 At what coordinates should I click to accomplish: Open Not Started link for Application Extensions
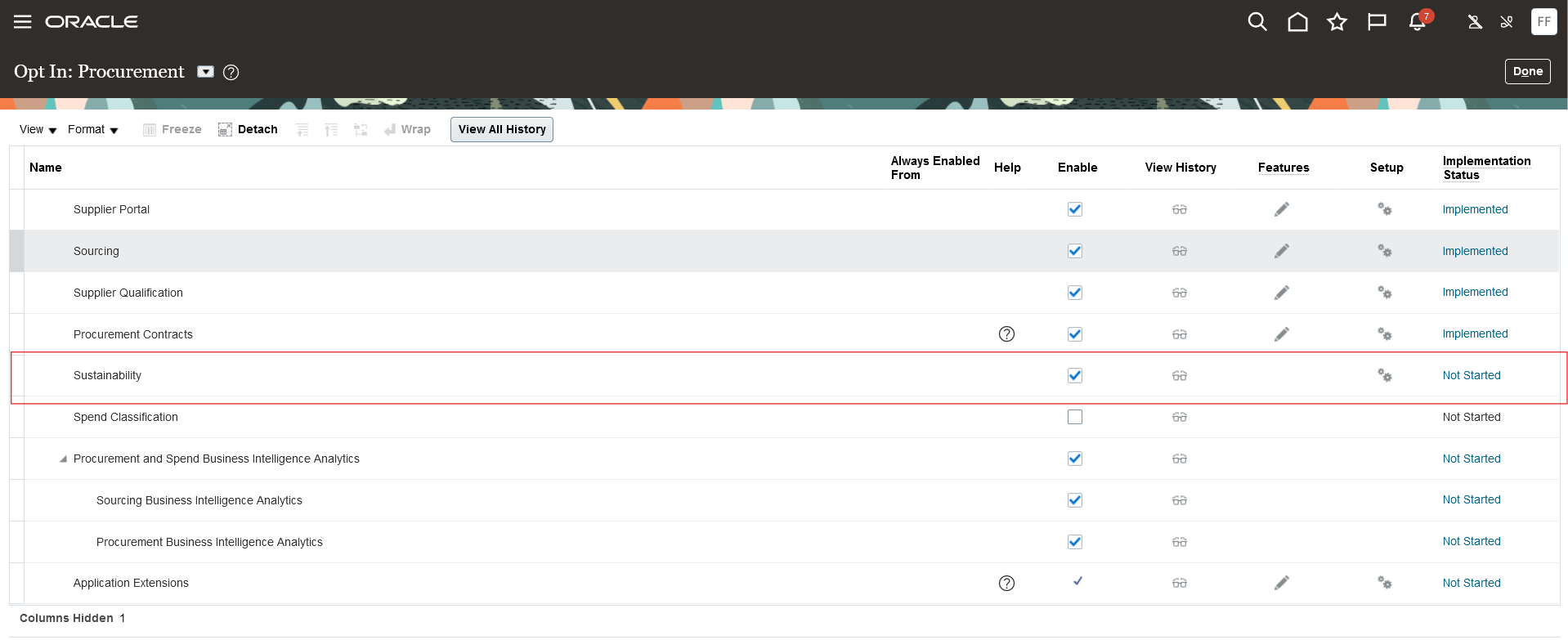pos(1472,583)
